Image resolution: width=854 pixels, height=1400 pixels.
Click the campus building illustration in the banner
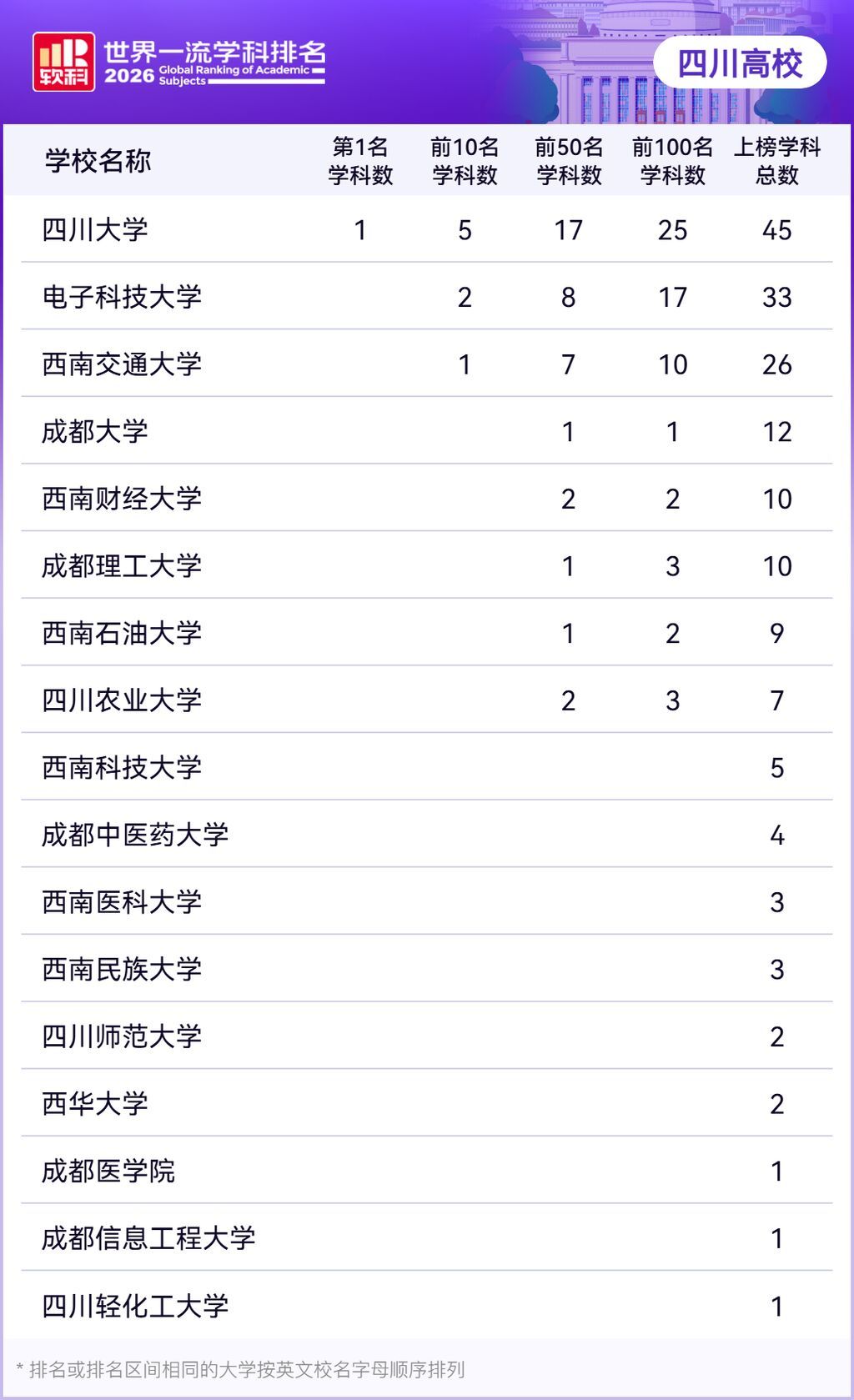[x=642, y=63]
